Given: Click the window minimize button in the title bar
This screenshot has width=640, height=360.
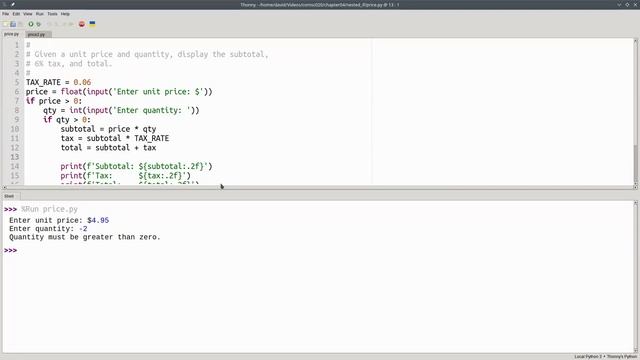Looking at the screenshot, I should tap(619, 4).
